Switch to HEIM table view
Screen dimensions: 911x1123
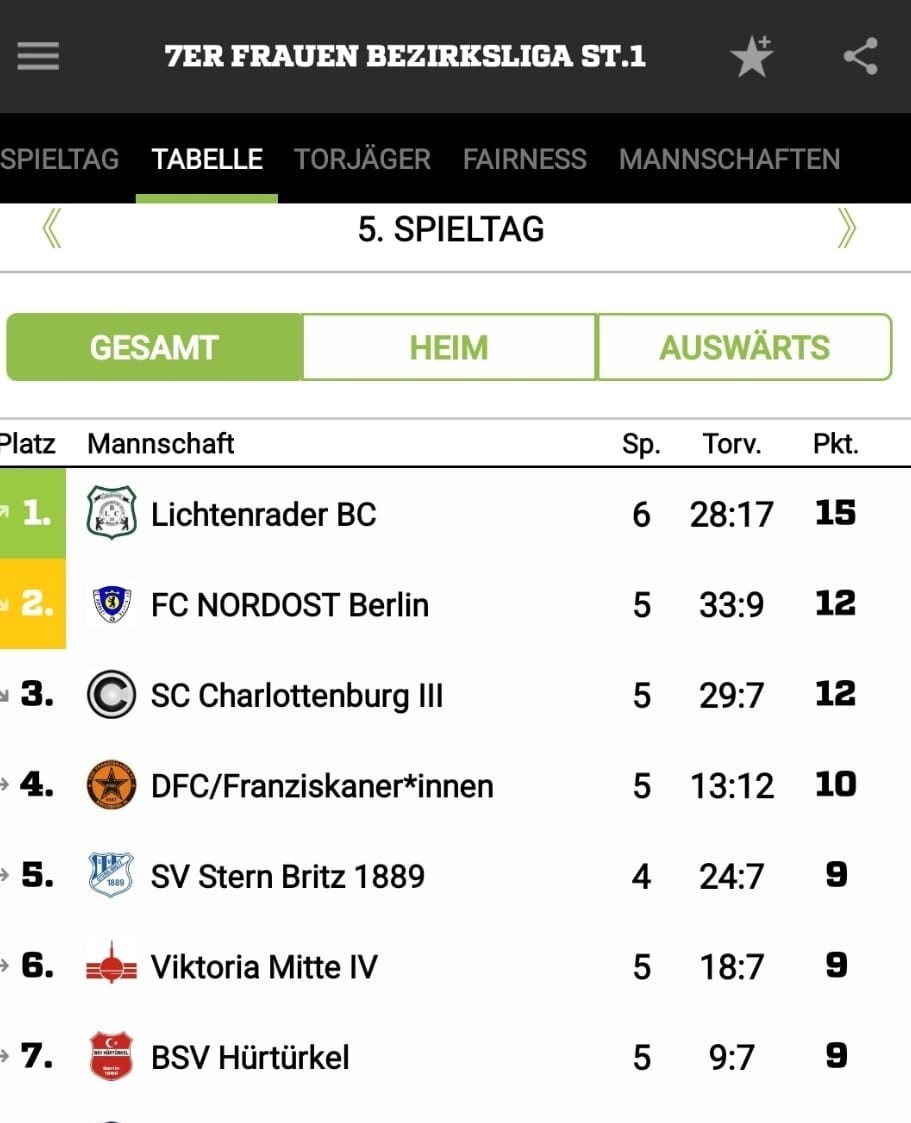point(449,347)
